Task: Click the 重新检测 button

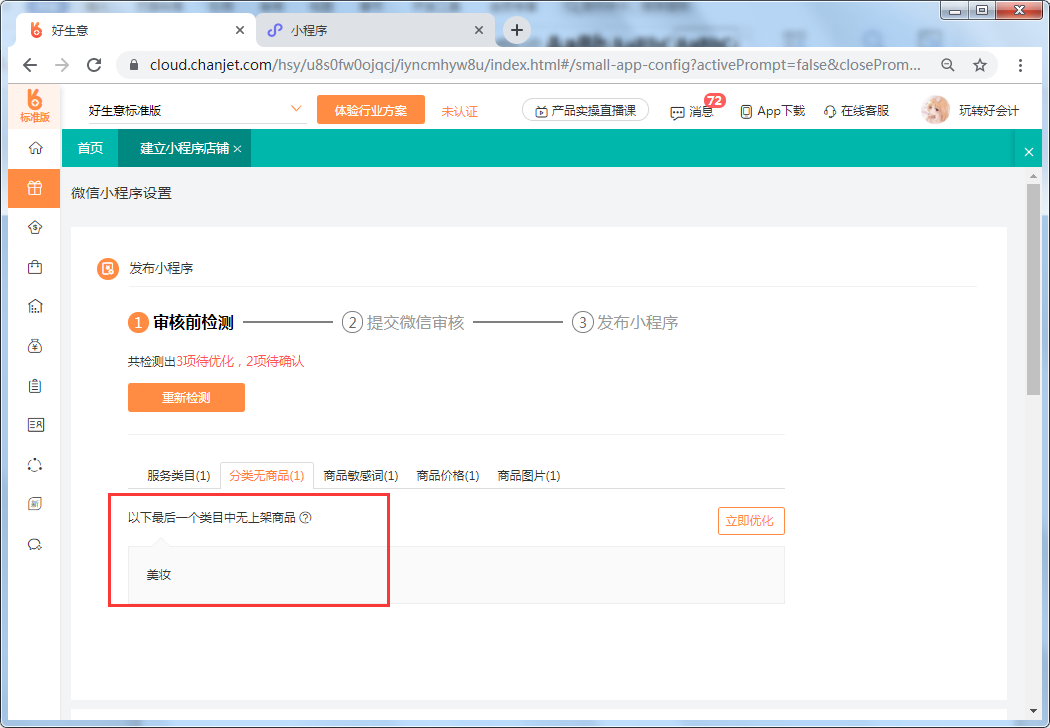Action: (186, 398)
